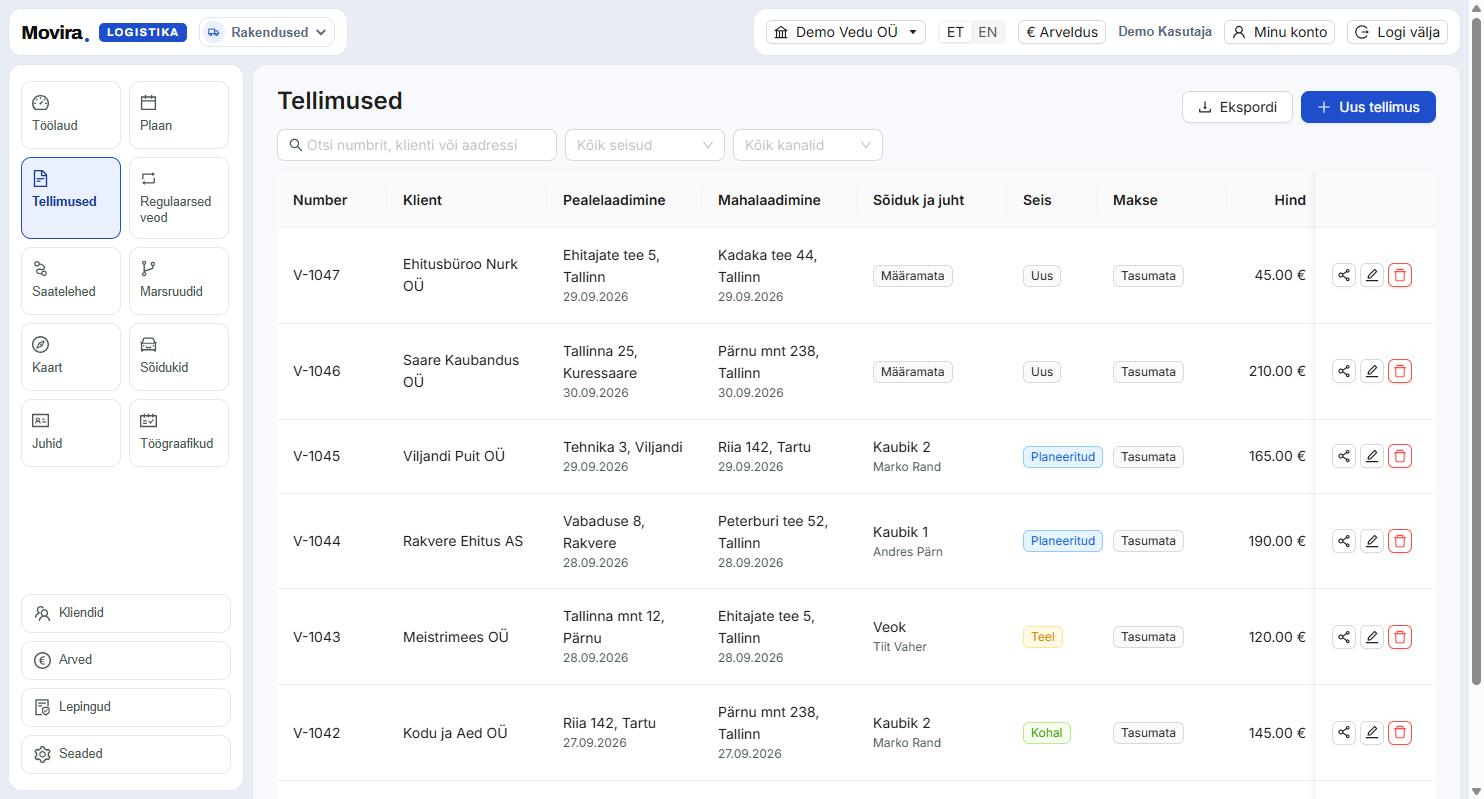Navigate to Saatelehed
The width and height of the screenshot is (1484, 799).
click(x=71, y=281)
